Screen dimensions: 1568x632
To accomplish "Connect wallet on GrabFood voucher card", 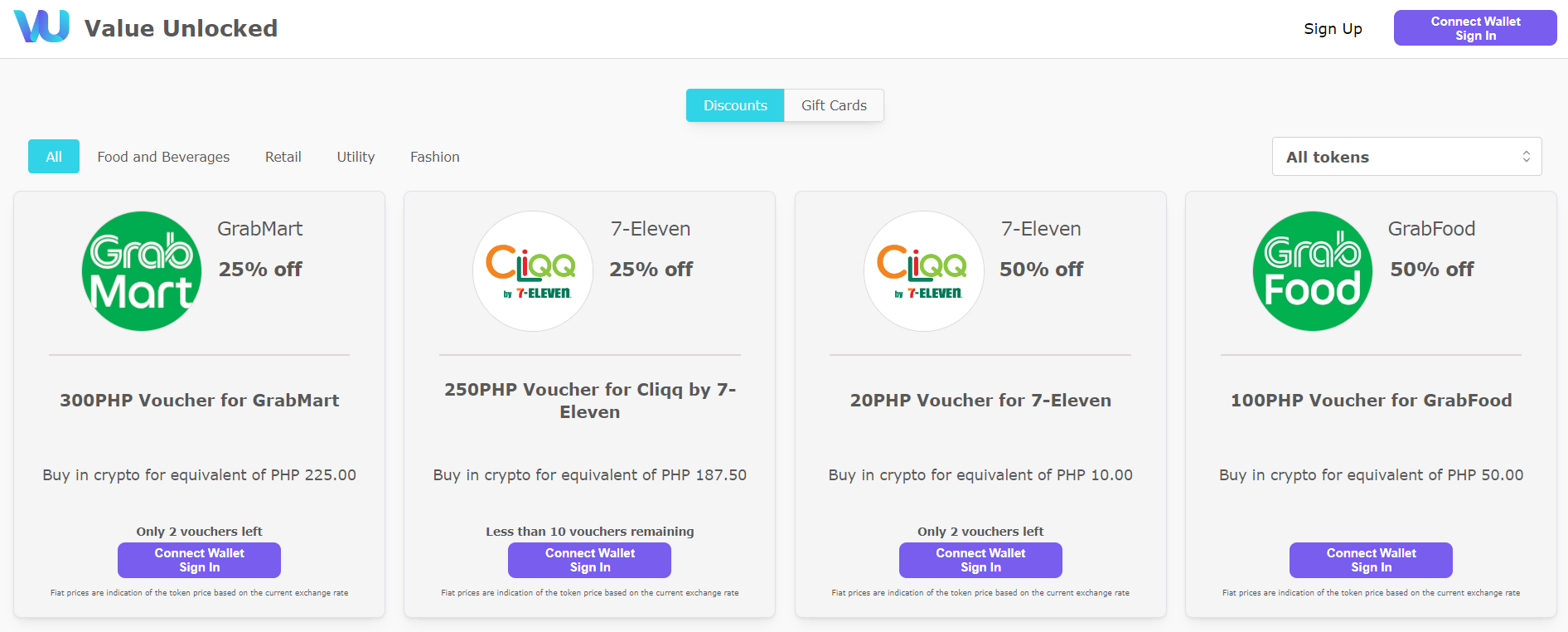I will (x=1371, y=560).
